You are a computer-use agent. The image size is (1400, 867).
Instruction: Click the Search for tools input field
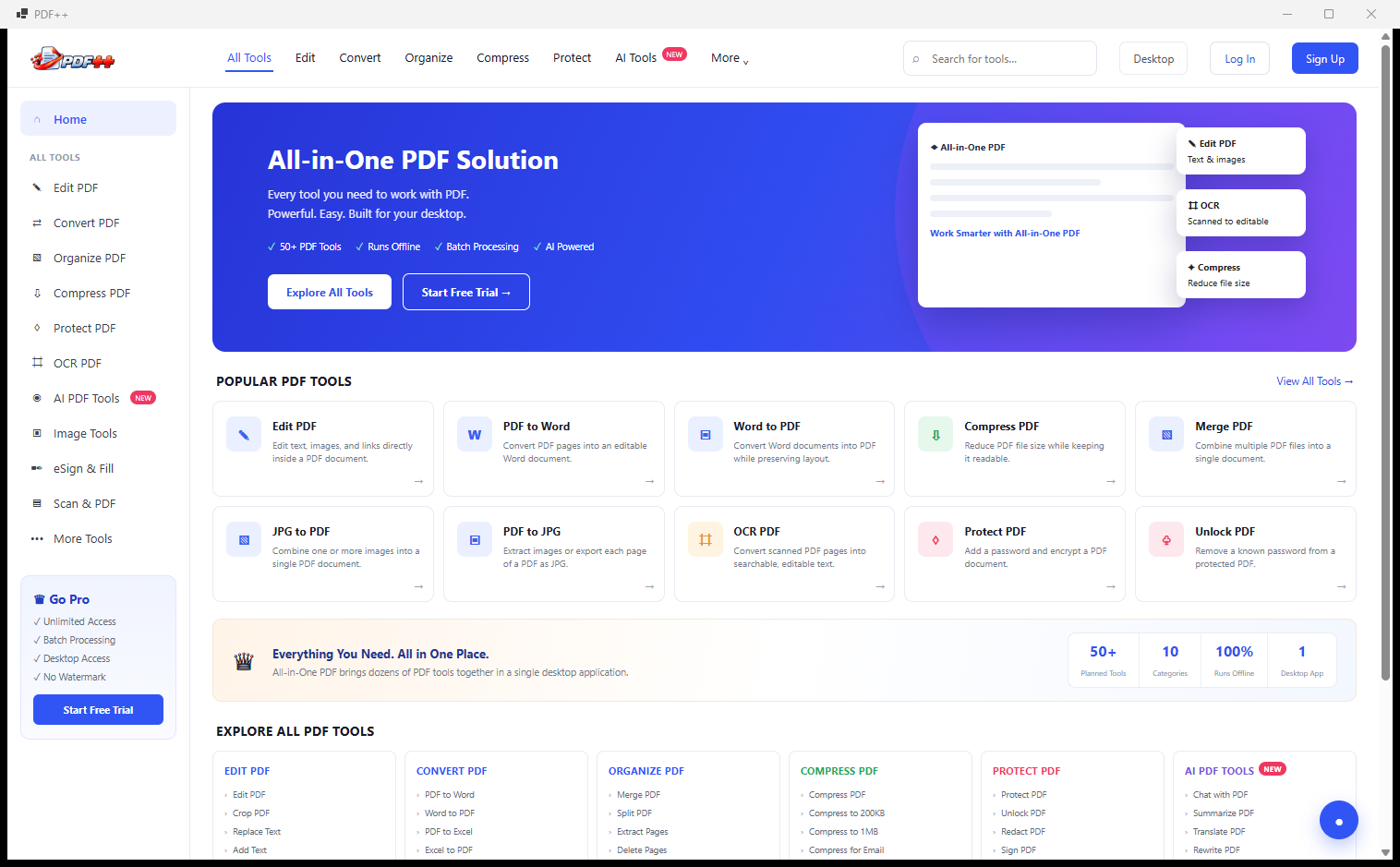pos(1000,58)
